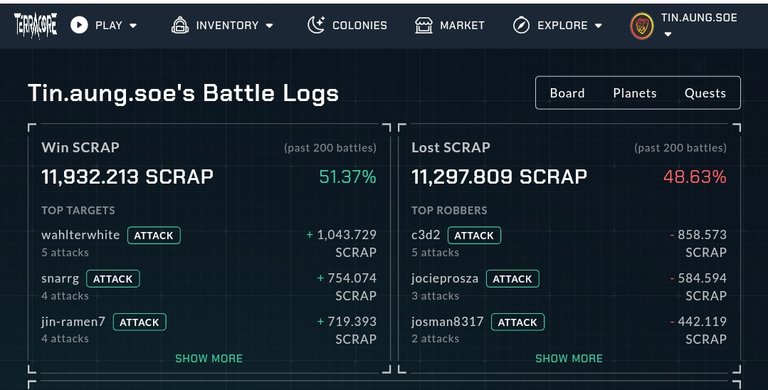The height and width of the screenshot is (390, 768).
Task: Click the Explore compass icon
Action: tap(521, 25)
